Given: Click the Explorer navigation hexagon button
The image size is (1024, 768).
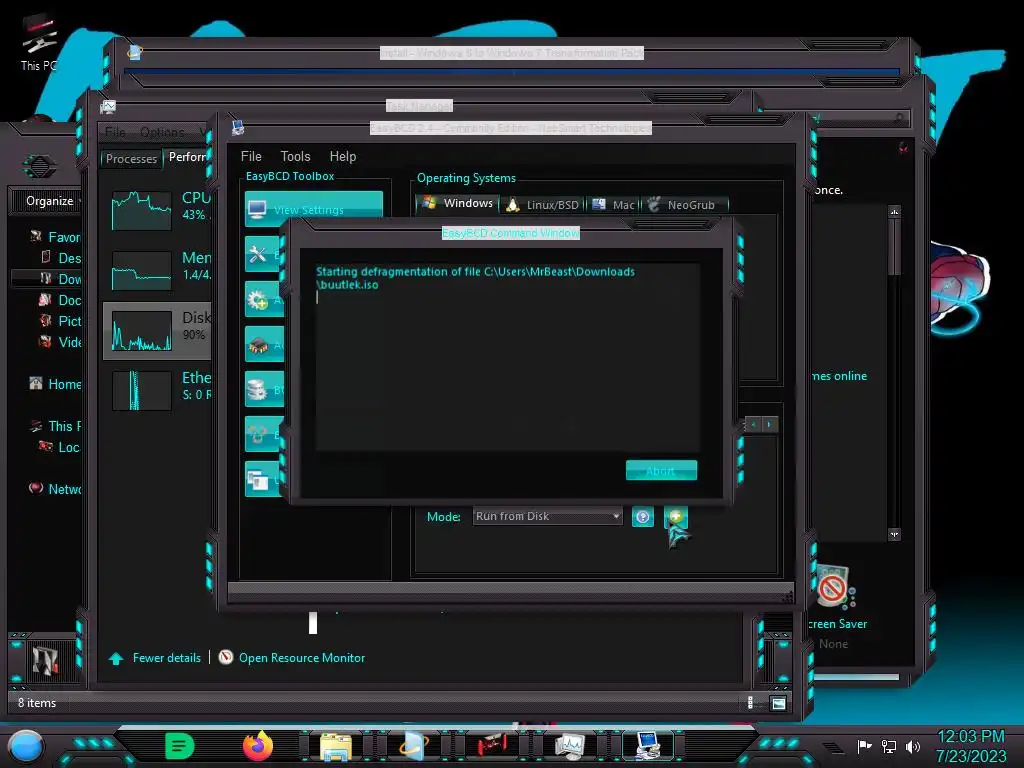Looking at the screenshot, I should coord(39,166).
